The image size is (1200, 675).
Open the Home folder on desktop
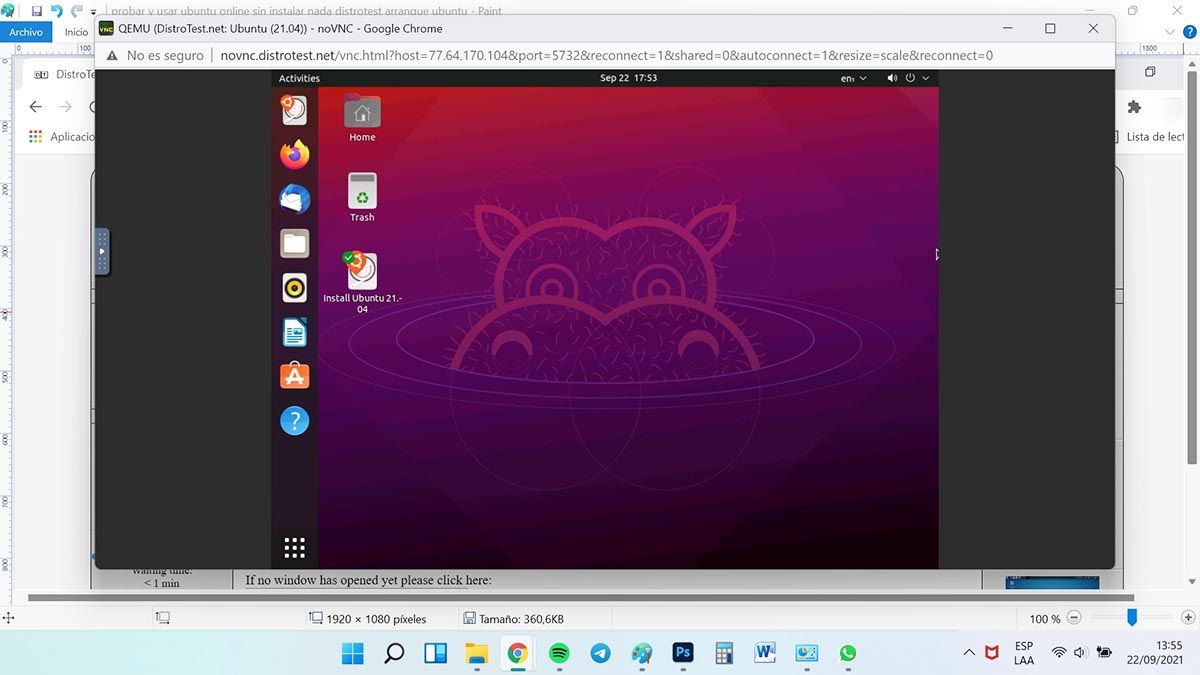click(362, 112)
